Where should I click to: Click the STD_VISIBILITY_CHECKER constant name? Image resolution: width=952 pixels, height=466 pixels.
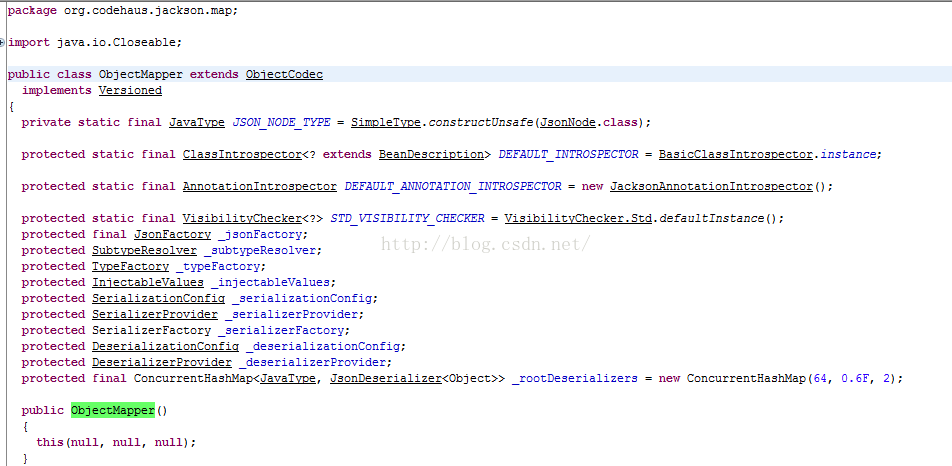click(x=407, y=218)
